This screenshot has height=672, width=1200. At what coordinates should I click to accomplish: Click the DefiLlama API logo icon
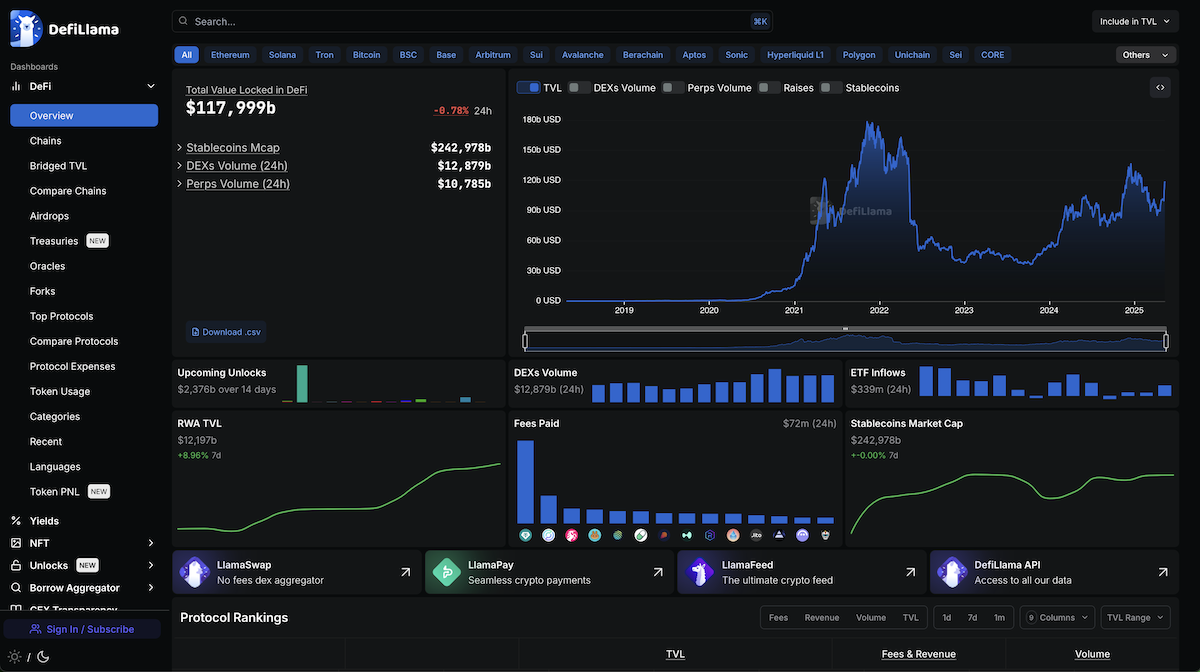[950, 573]
